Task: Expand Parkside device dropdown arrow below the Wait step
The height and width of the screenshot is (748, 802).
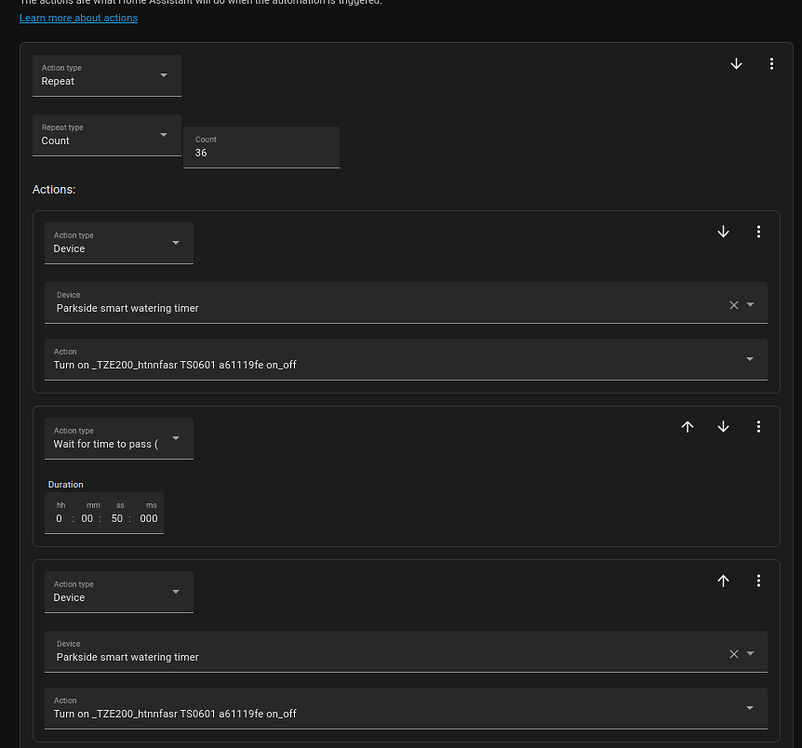Action: [750, 653]
